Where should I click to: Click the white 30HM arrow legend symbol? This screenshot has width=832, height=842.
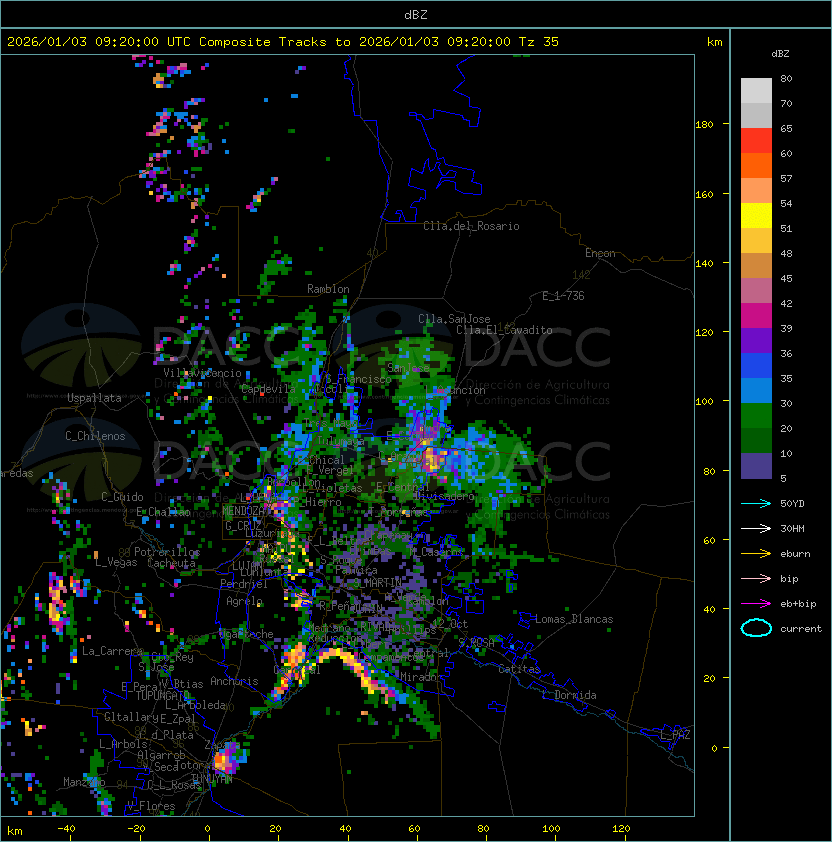pyautogui.click(x=756, y=528)
